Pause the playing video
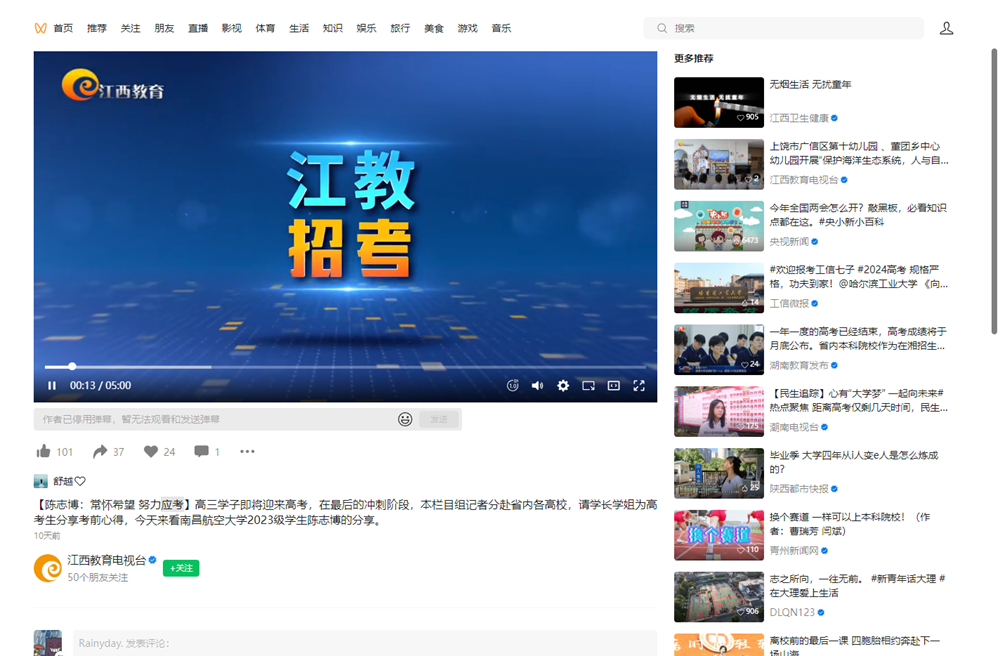Screen dimensions: 1000x656 pyautogui.click(x=51, y=385)
